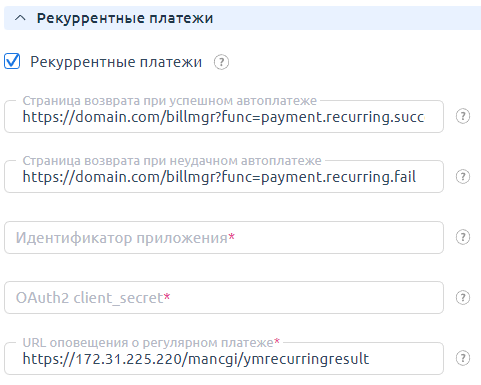Click the required asterisk of OAuth2 client_secret placeholder
Screen dimensions: 481x385
point(167,296)
